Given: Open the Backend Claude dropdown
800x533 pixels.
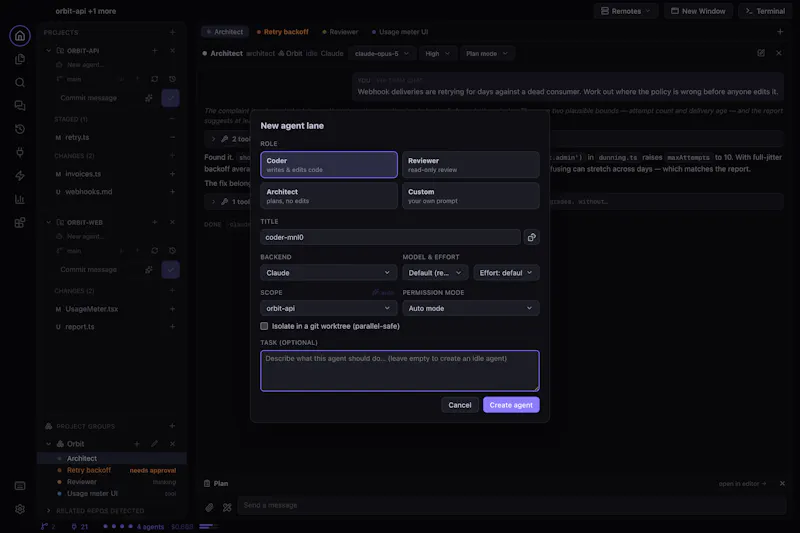Looking at the screenshot, I should coord(329,273).
